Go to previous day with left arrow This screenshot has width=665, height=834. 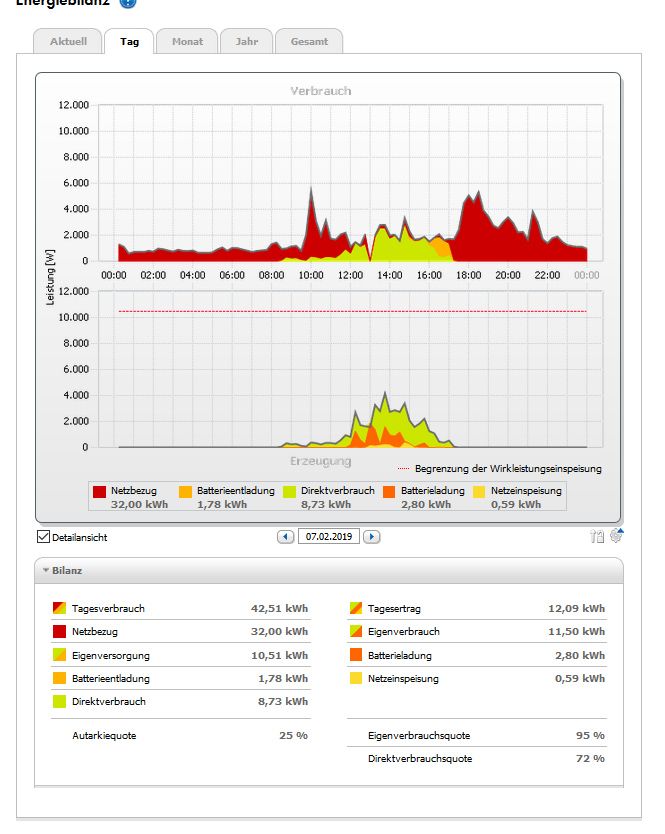[x=285, y=537]
